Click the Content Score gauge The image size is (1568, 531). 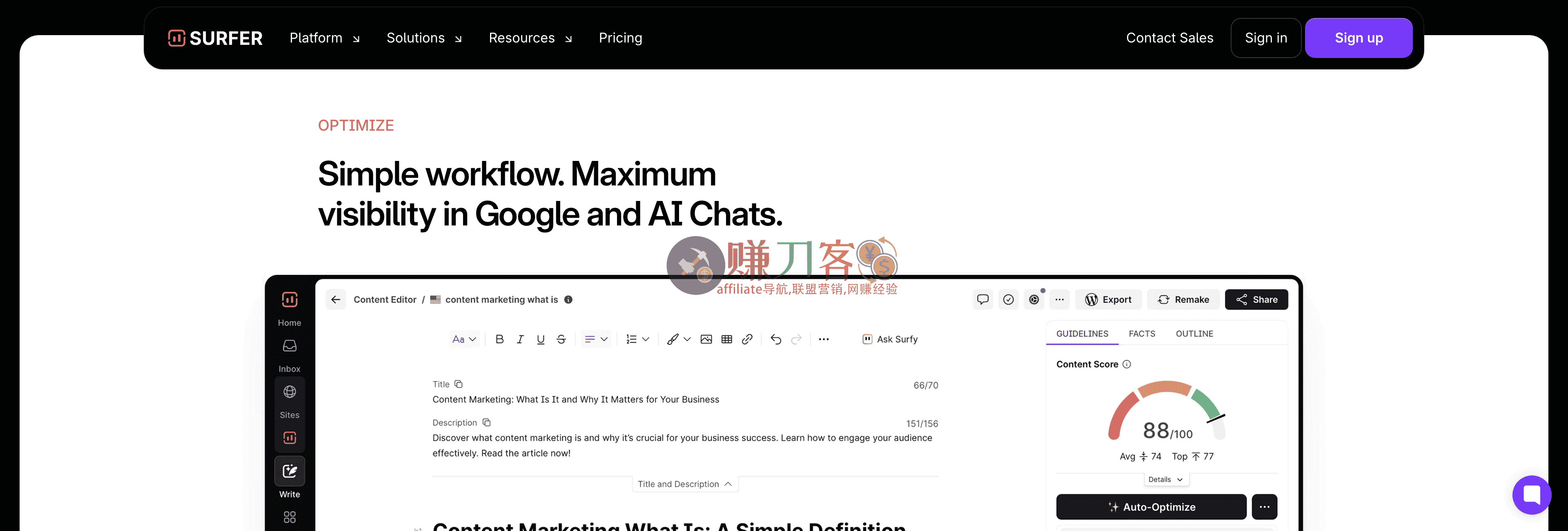click(x=1167, y=411)
